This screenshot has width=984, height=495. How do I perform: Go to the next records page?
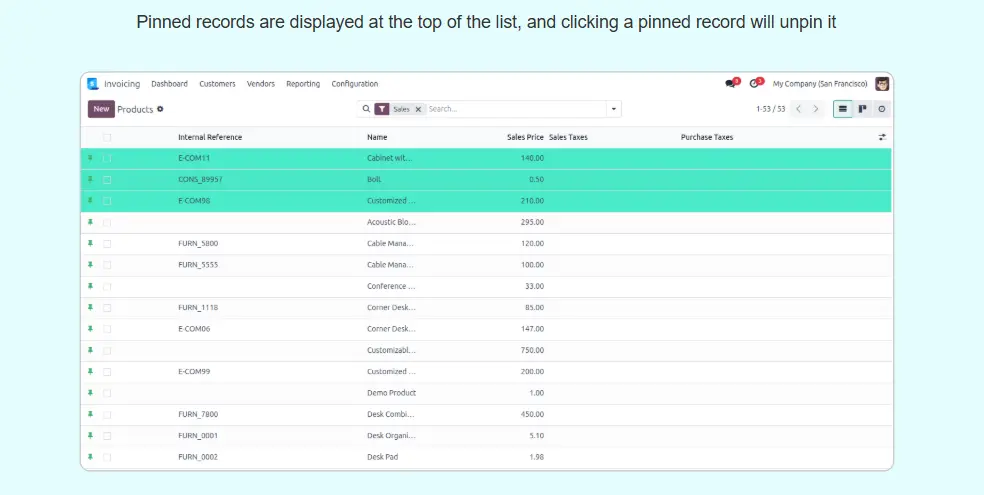[x=816, y=109]
